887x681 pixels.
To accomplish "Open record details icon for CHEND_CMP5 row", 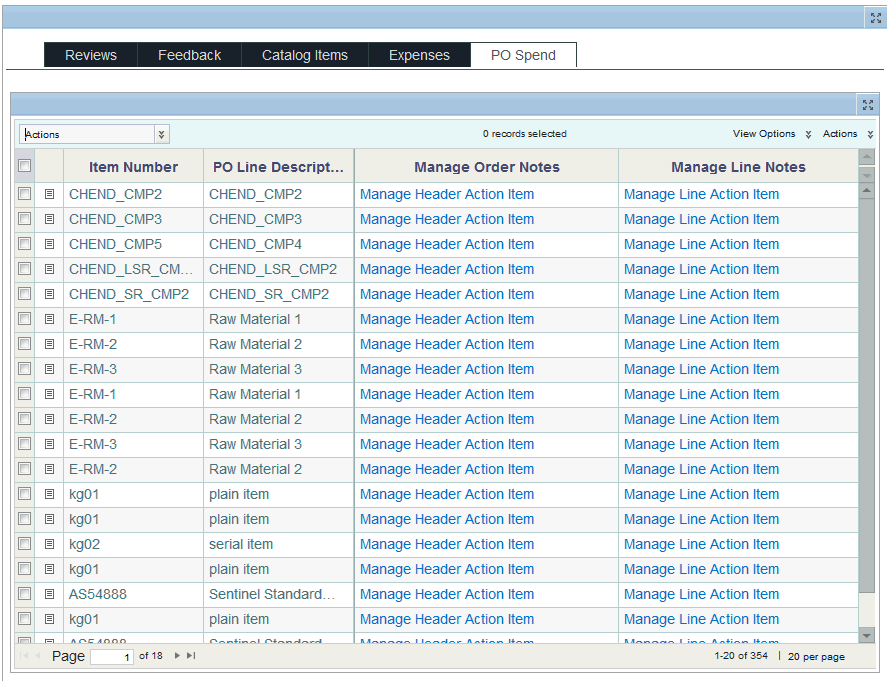I will pyautogui.click(x=49, y=244).
